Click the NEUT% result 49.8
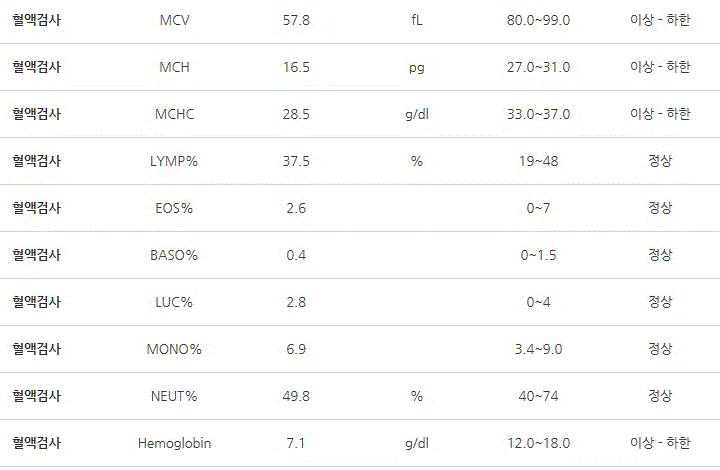Image resolution: width=720 pixels, height=470 pixels. 296,396
